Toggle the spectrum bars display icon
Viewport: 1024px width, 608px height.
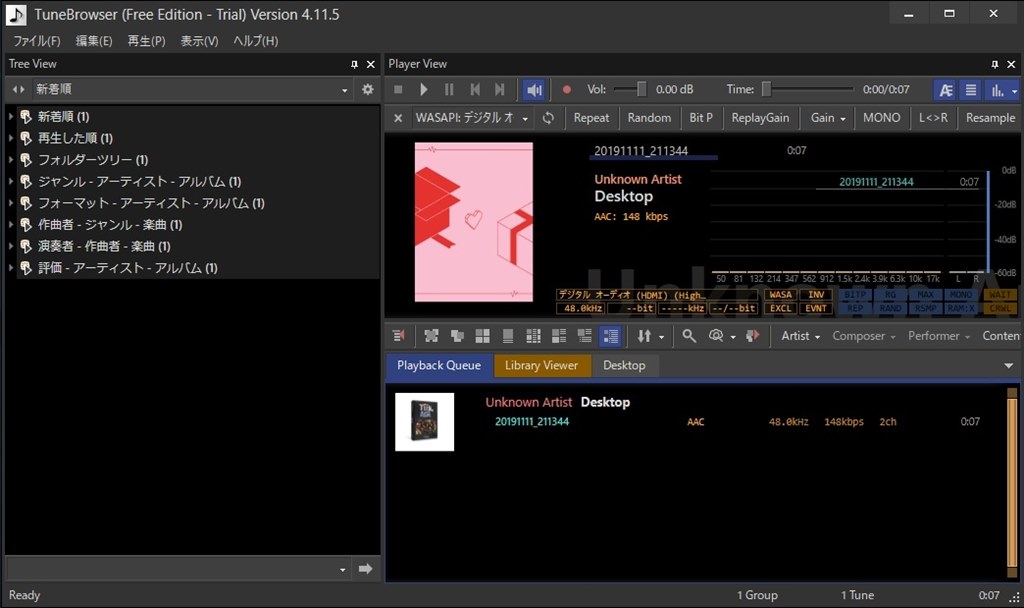pyautogui.click(x=997, y=90)
